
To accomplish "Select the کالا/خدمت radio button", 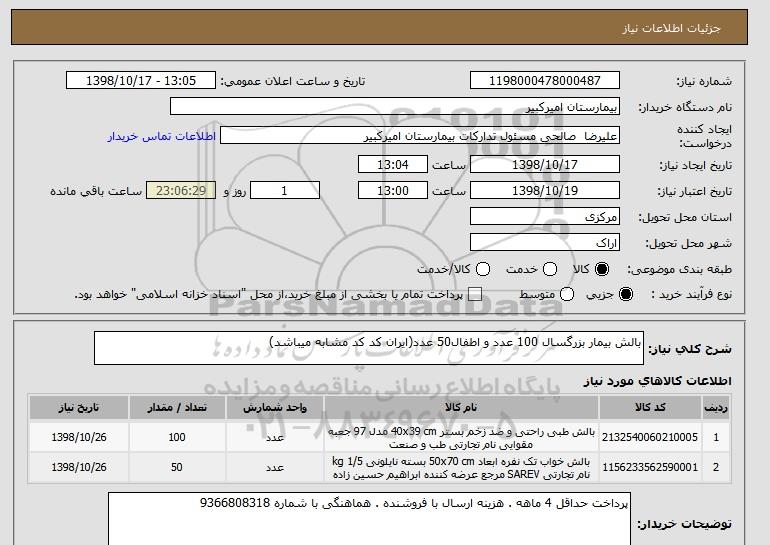I will click(x=483, y=269).
